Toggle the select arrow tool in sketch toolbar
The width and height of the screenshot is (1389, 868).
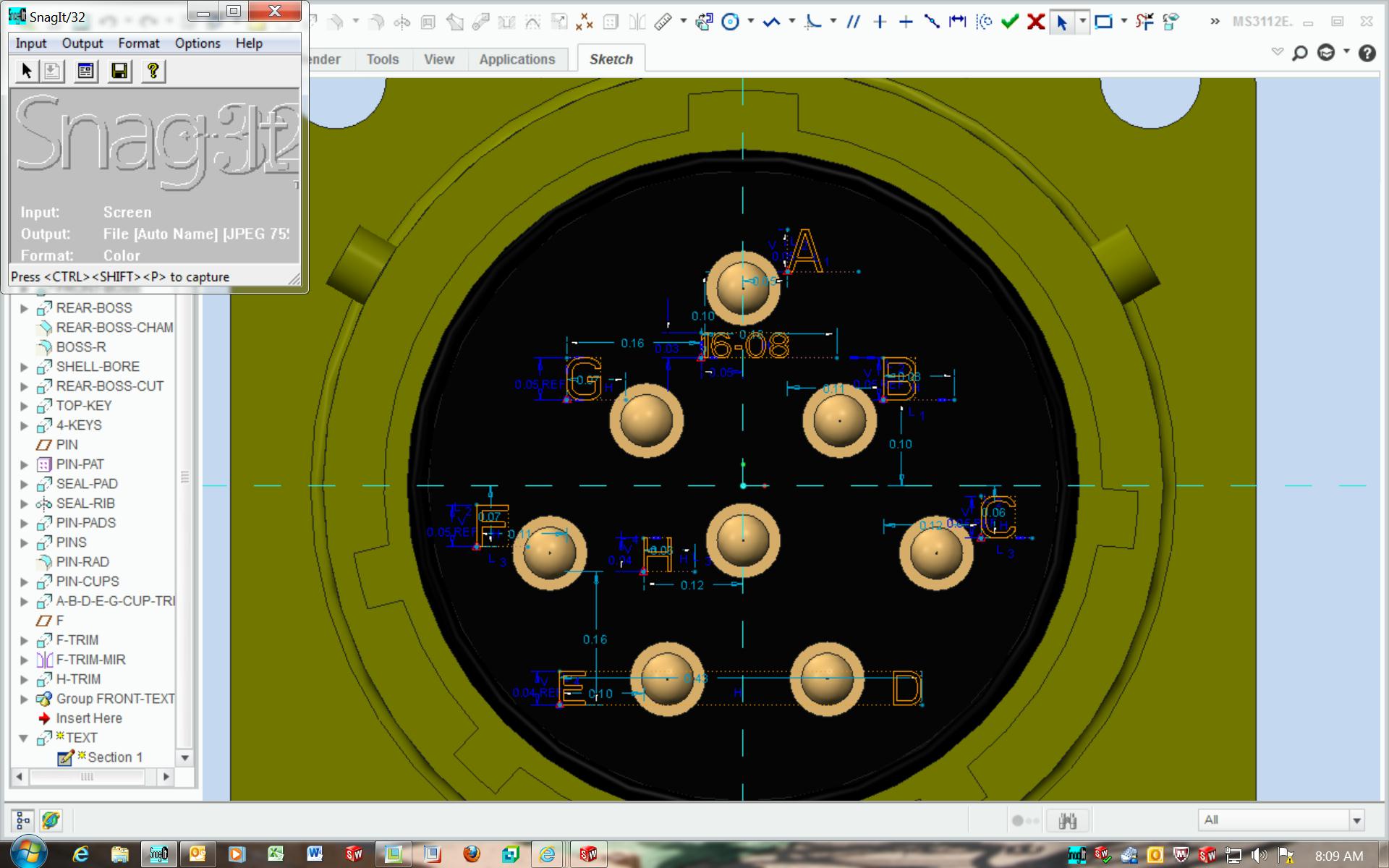tap(1061, 22)
